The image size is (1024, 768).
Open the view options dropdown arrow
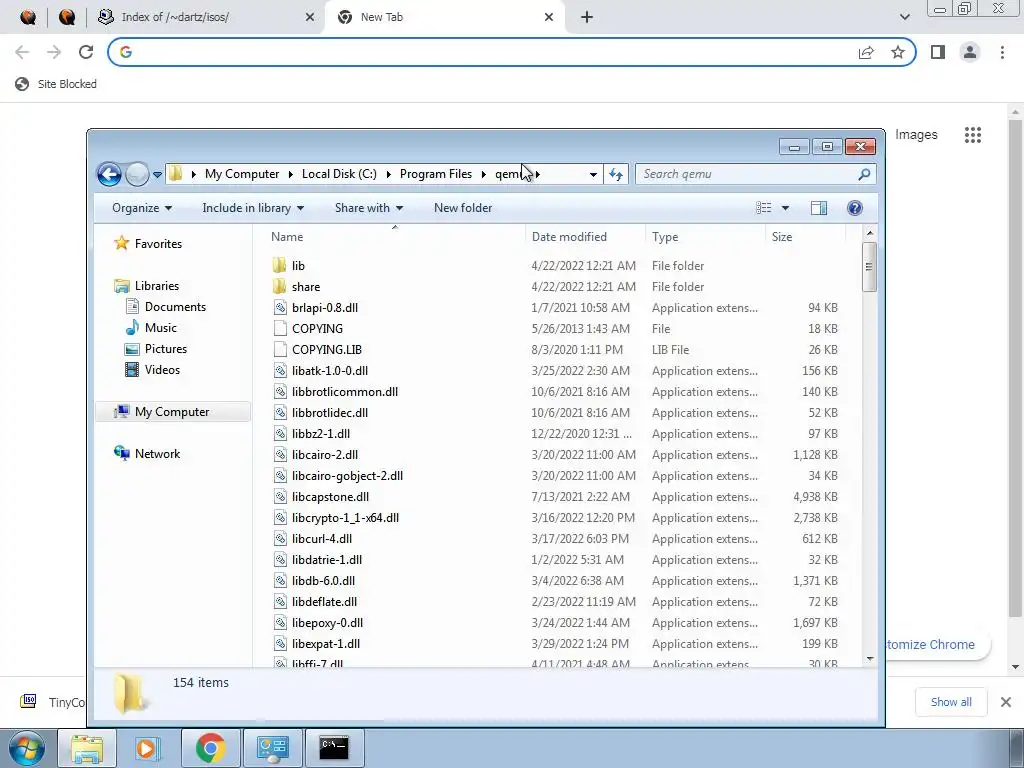point(786,208)
